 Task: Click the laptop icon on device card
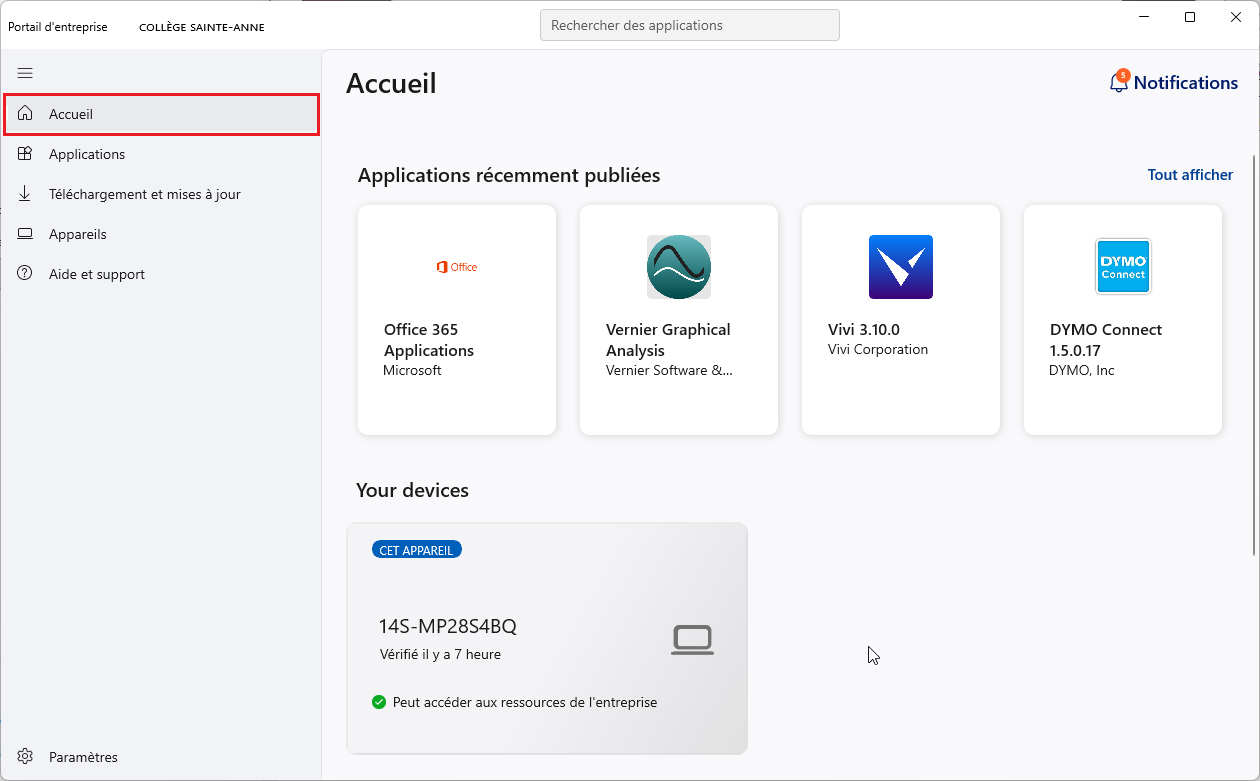pyautogui.click(x=692, y=640)
